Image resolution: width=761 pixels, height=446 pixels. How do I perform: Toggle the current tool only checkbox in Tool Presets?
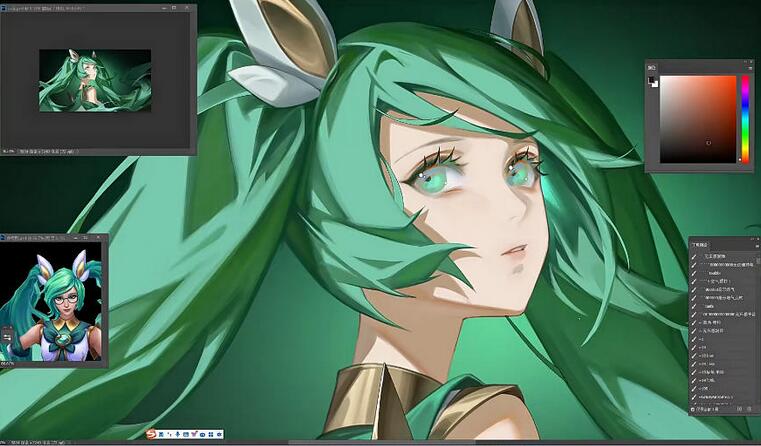pos(694,409)
